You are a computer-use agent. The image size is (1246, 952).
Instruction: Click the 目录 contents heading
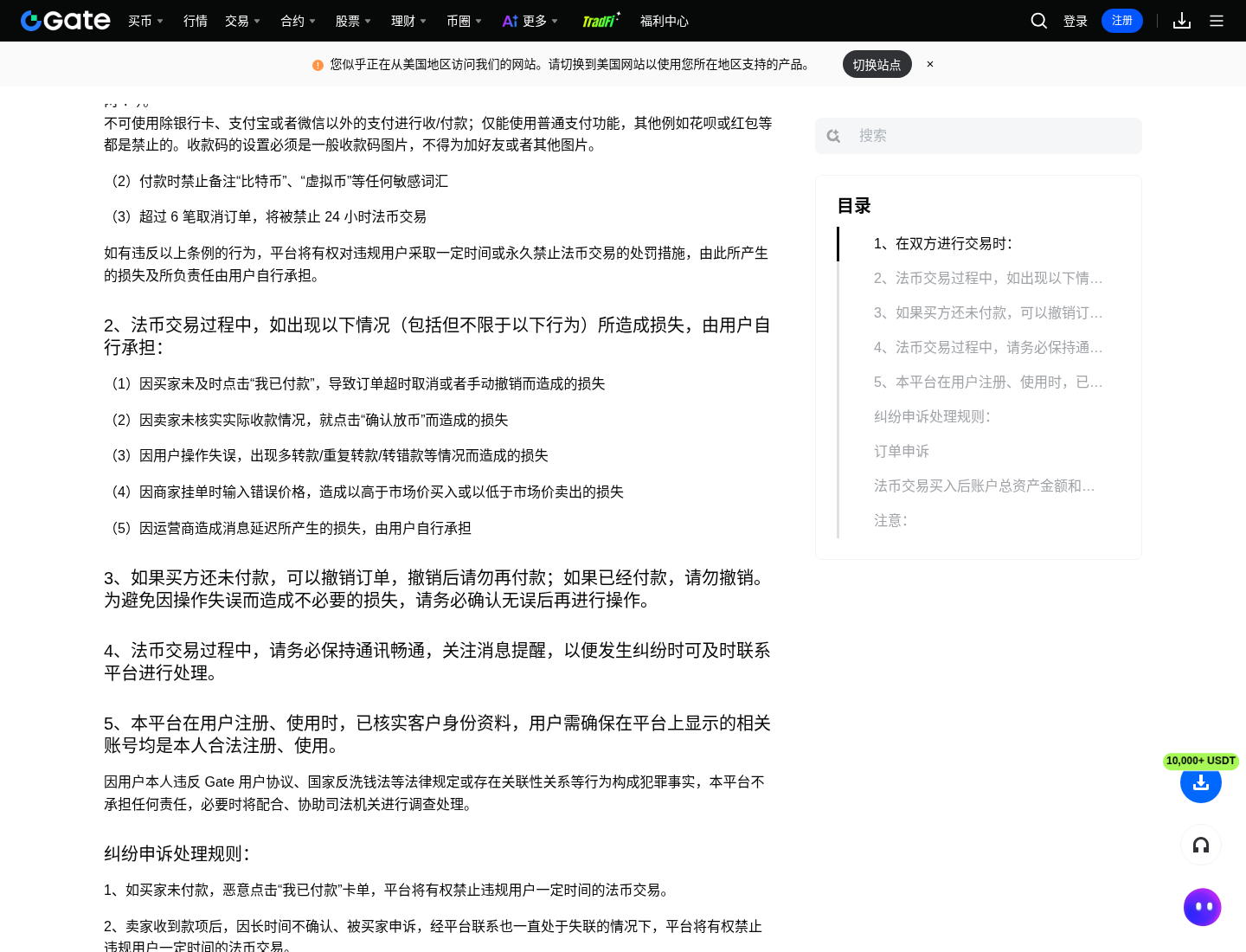pos(854,206)
